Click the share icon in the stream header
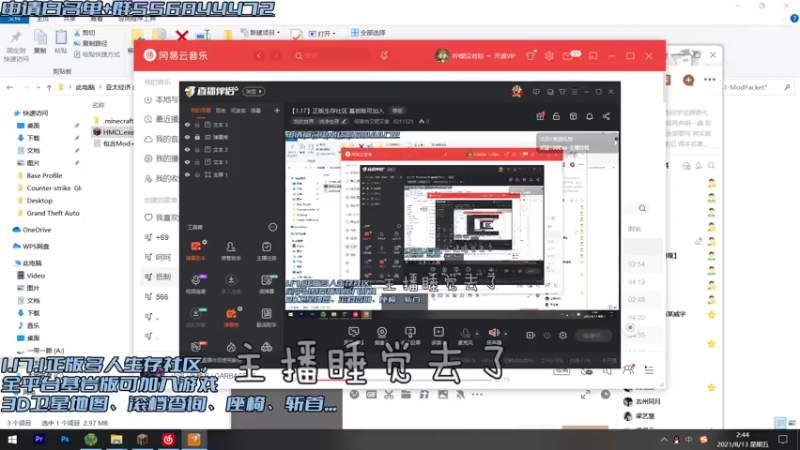The height and width of the screenshot is (450, 800). point(606,116)
